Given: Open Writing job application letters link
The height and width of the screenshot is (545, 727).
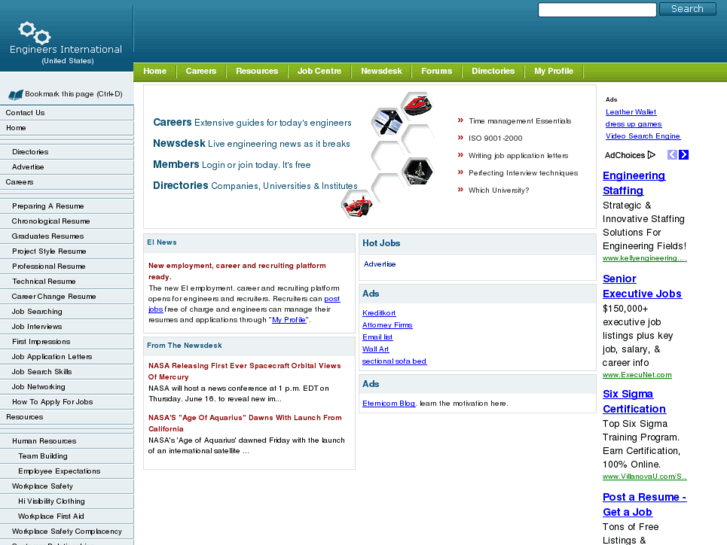Looking at the screenshot, I should pos(518,156).
